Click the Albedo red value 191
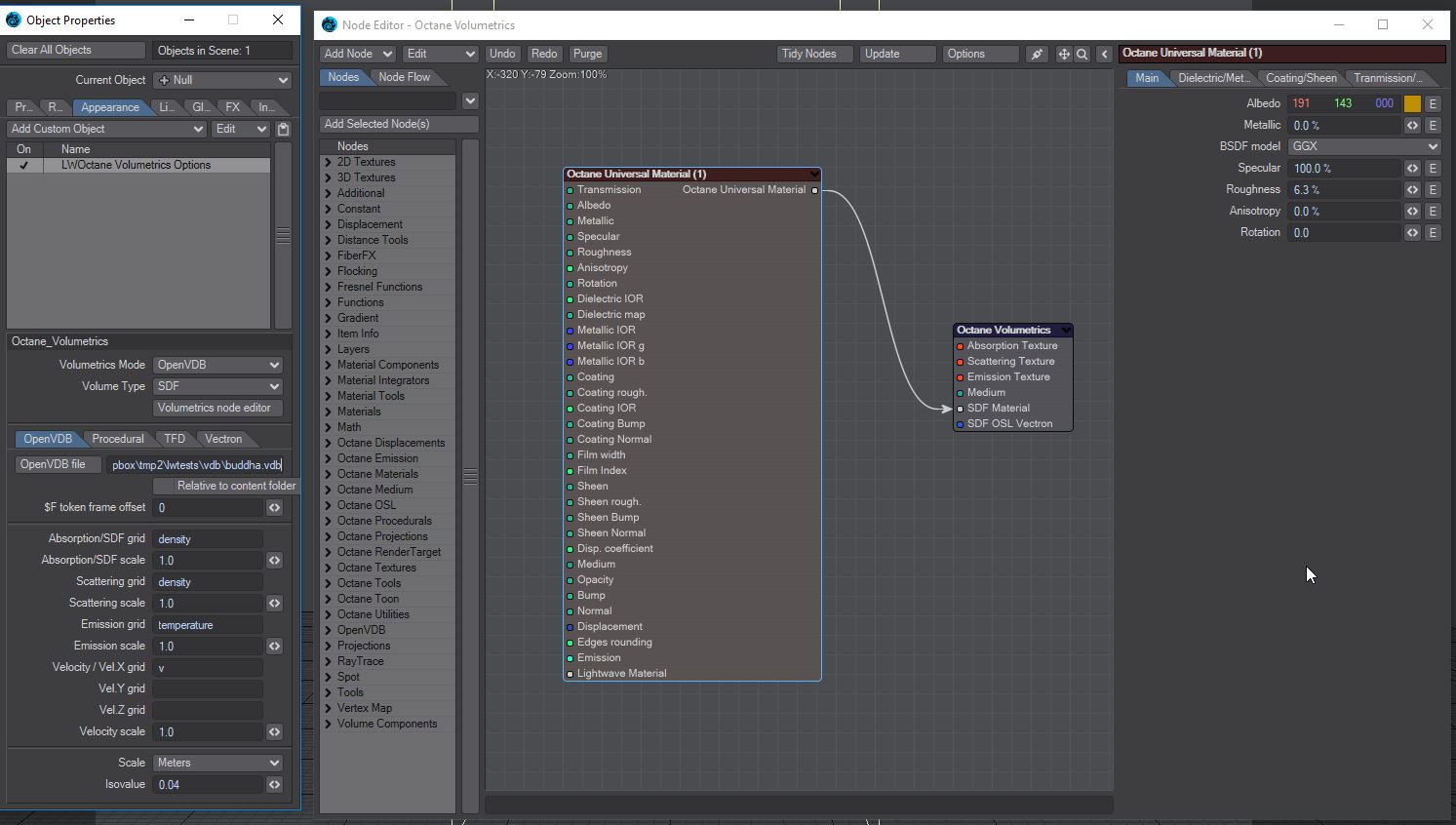 pos(1301,103)
